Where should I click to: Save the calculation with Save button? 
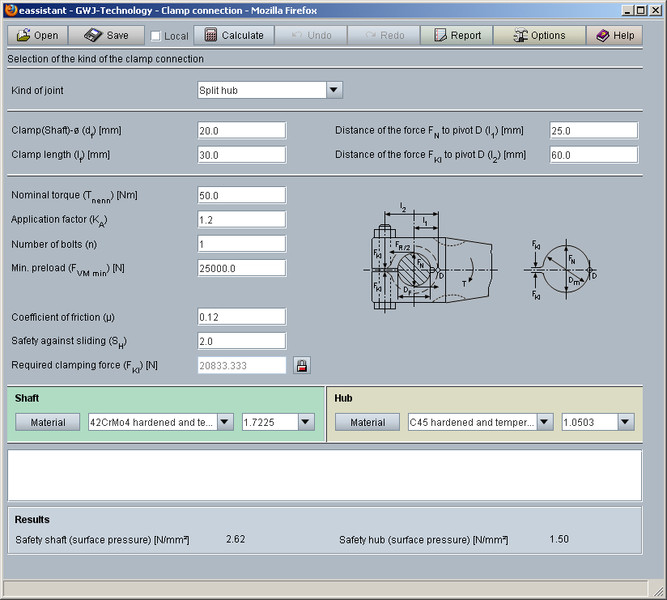click(x=106, y=35)
